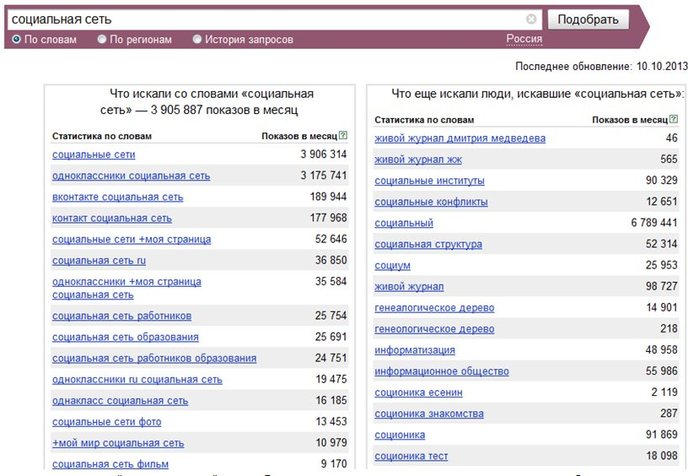Image resolution: width=688 pixels, height=476 pixels.
Task: Select the История запросов radio button
Action: pyautogui.click(x=197, y=39)
